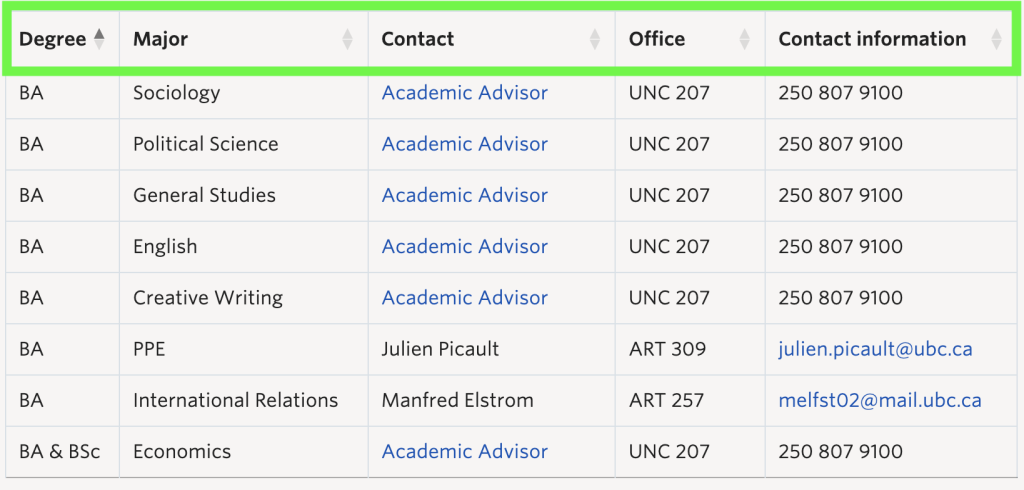
Task: Email julien.picault@ubc.ca
Action: pos(875,349)
